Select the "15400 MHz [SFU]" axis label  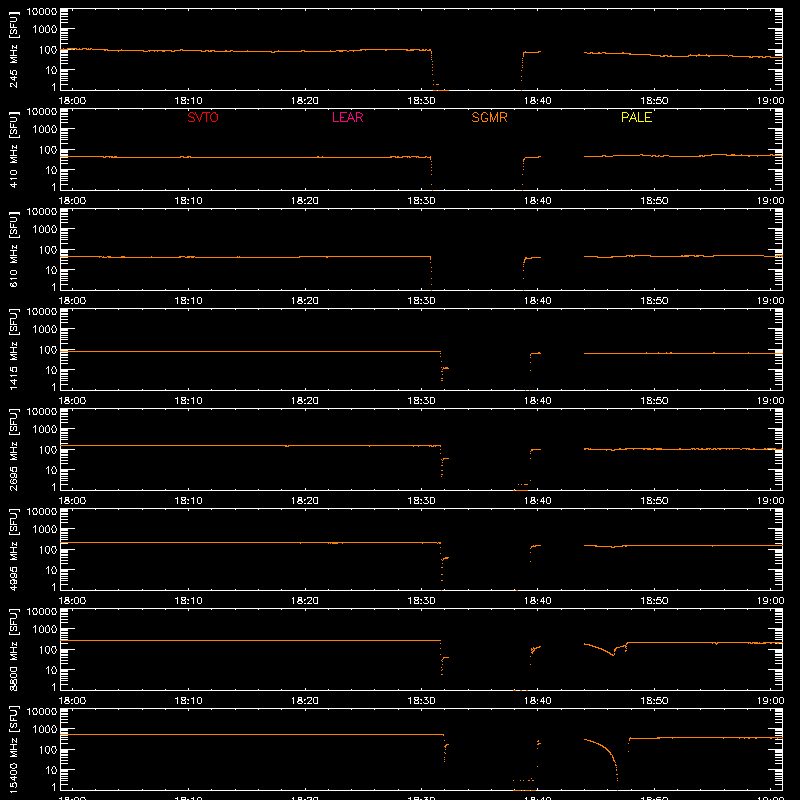click(x=13, y=749)
